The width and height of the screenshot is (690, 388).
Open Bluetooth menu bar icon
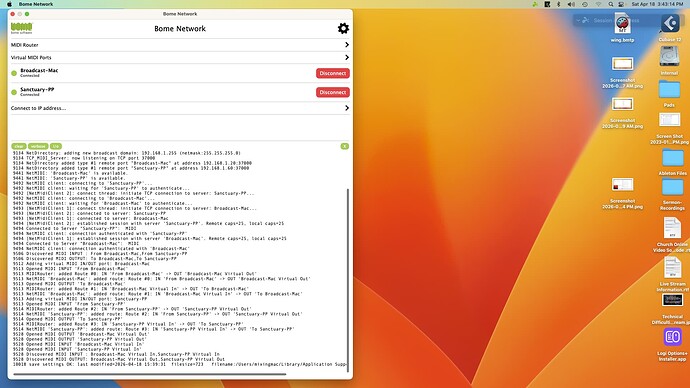pos(559,4)
